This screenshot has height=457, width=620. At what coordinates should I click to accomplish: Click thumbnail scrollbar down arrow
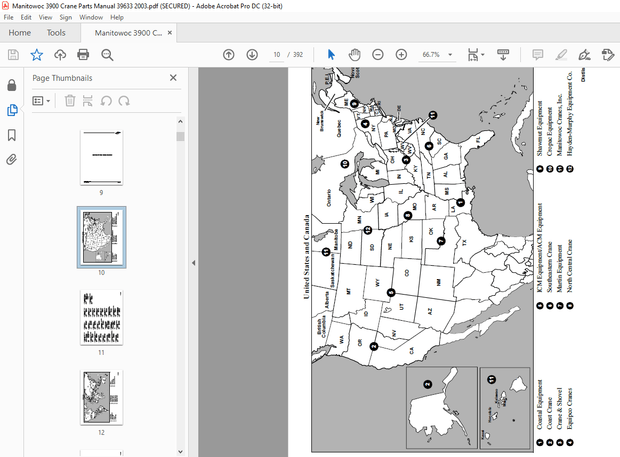tap(180, 451)
